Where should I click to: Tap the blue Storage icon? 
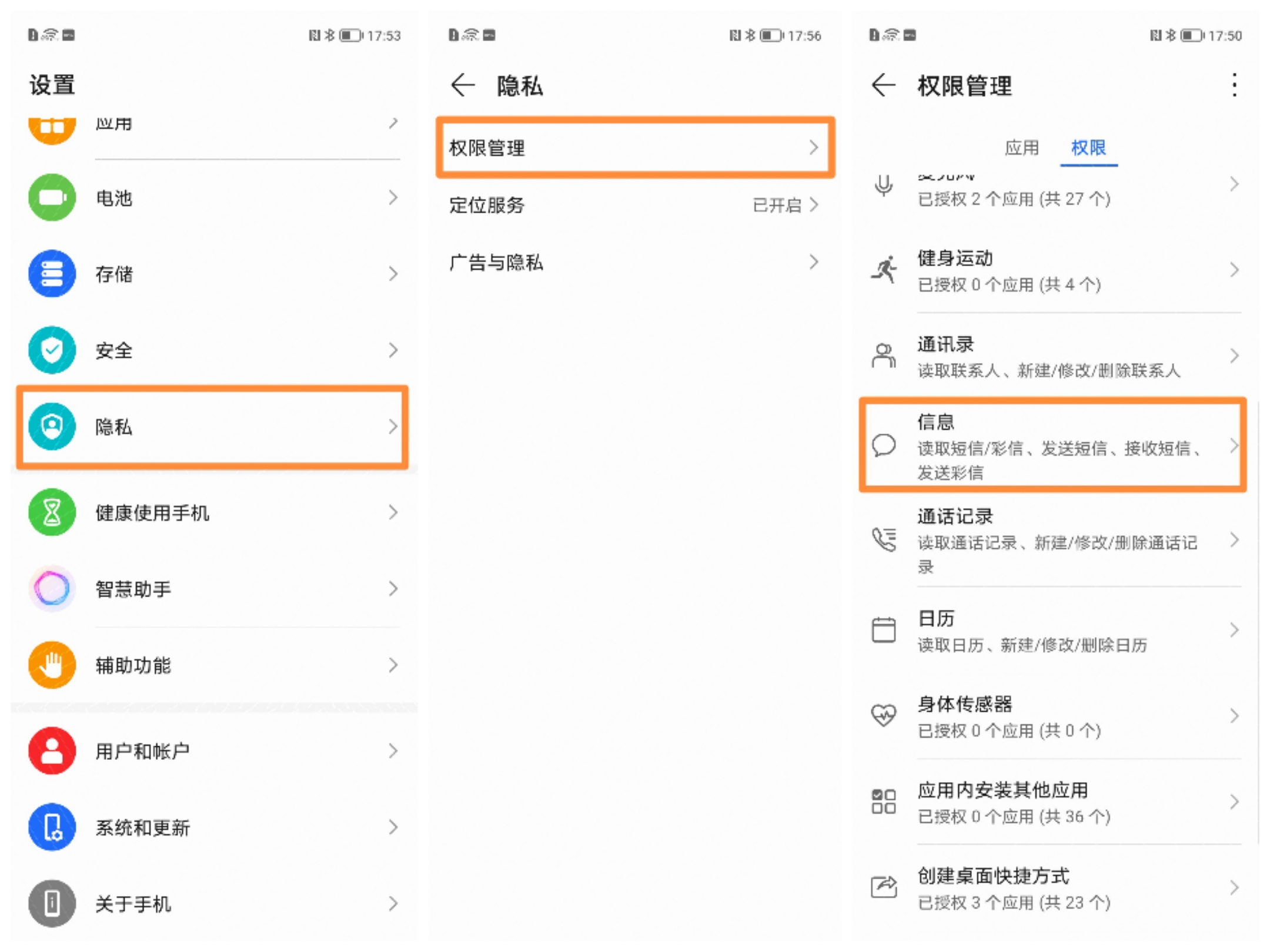[x=52, y=274]
